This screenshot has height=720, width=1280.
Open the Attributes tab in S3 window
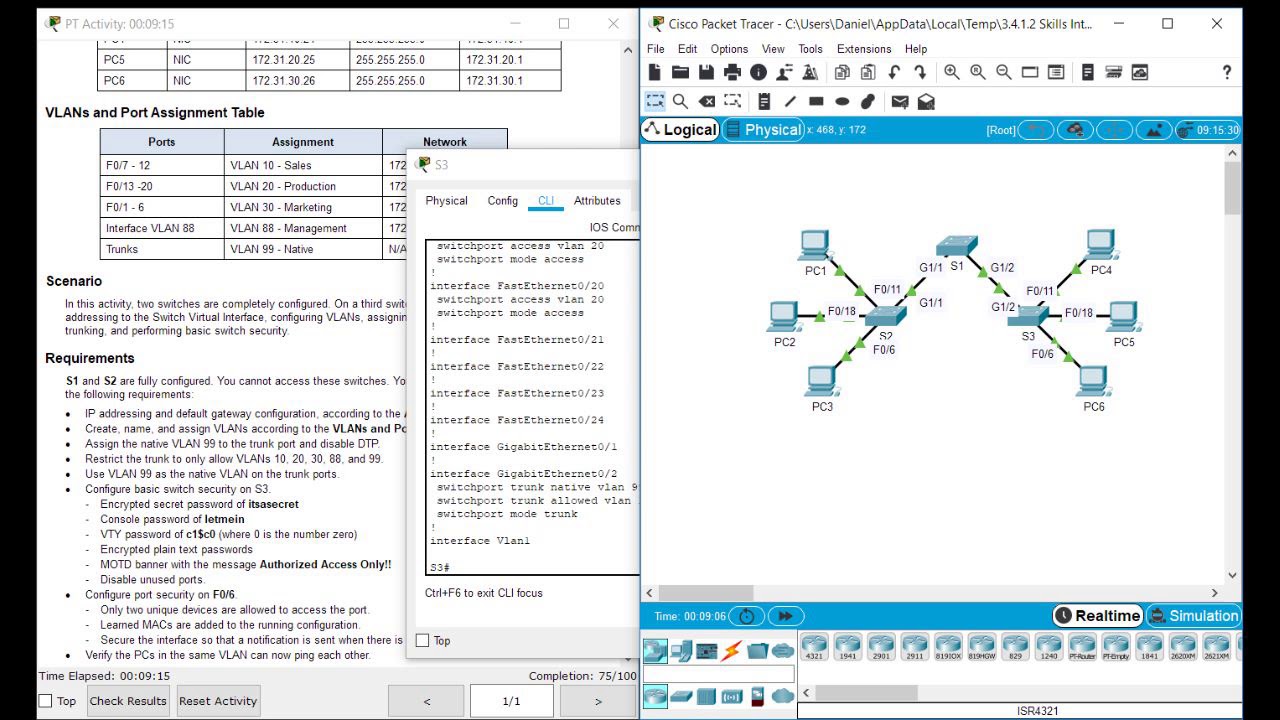tap(597, 201)
